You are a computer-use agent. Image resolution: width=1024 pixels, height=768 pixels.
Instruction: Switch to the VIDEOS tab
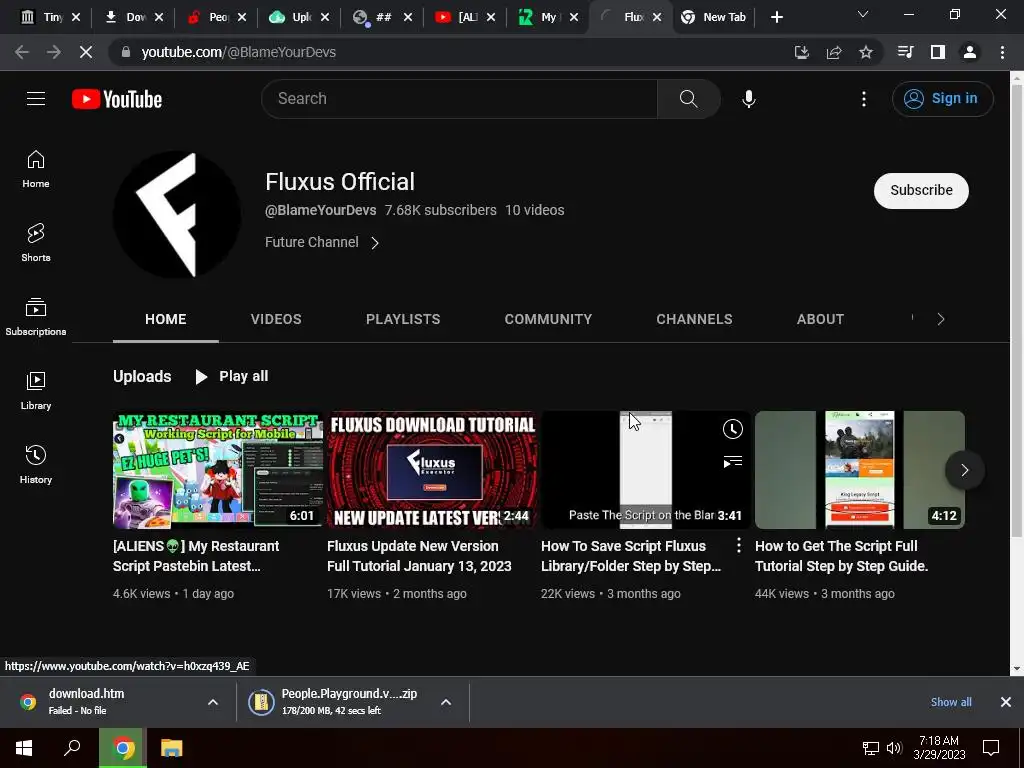276,319
